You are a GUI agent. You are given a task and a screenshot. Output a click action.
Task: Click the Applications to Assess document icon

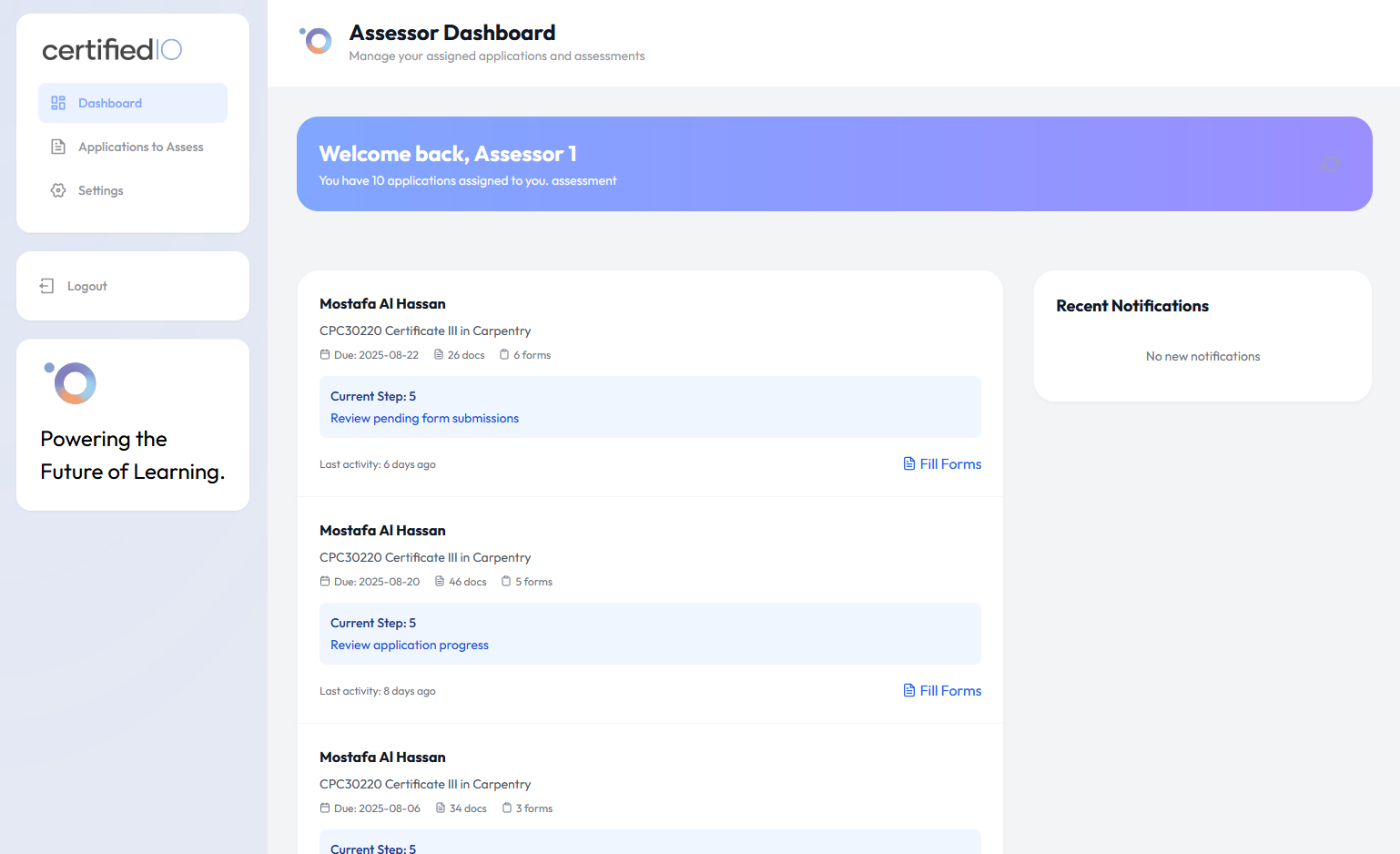click(58, 147)
